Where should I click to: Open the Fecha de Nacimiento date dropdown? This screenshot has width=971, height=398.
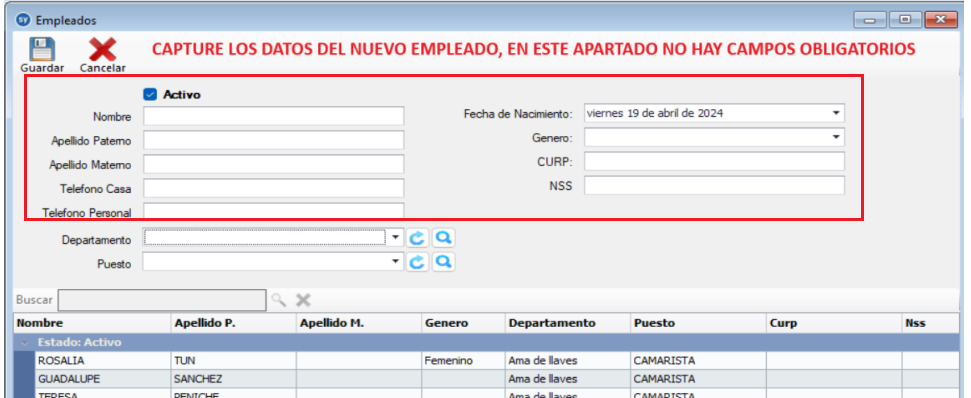tap(836, 113)
